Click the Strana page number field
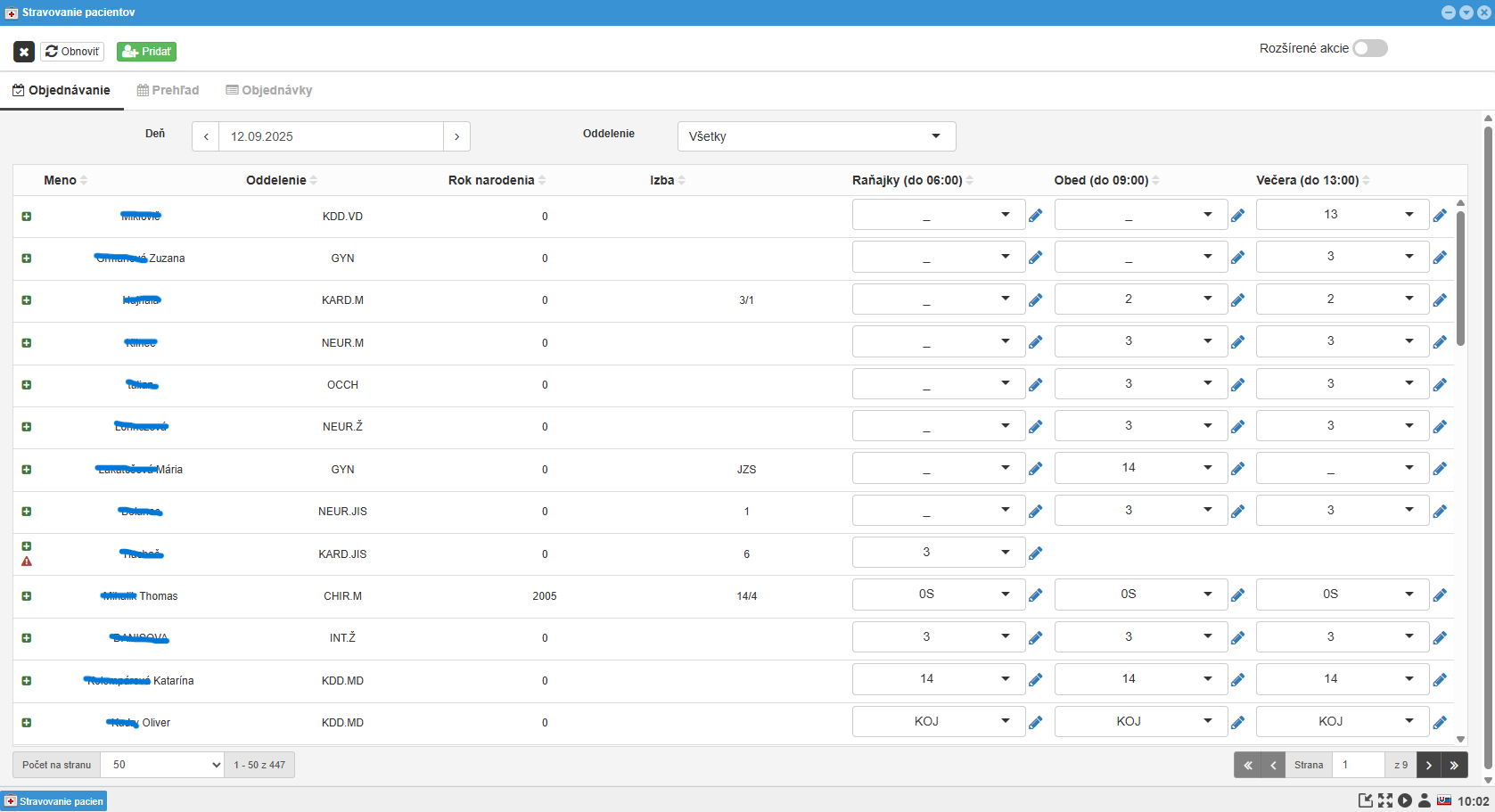The image size is (1495, 812). (1359, 765)
